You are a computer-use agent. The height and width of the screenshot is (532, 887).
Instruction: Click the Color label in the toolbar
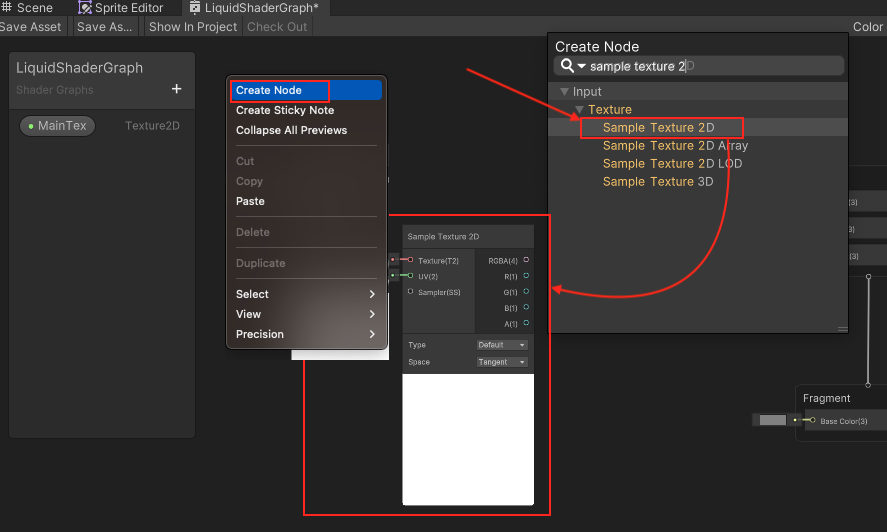click(x=868, y=27)
